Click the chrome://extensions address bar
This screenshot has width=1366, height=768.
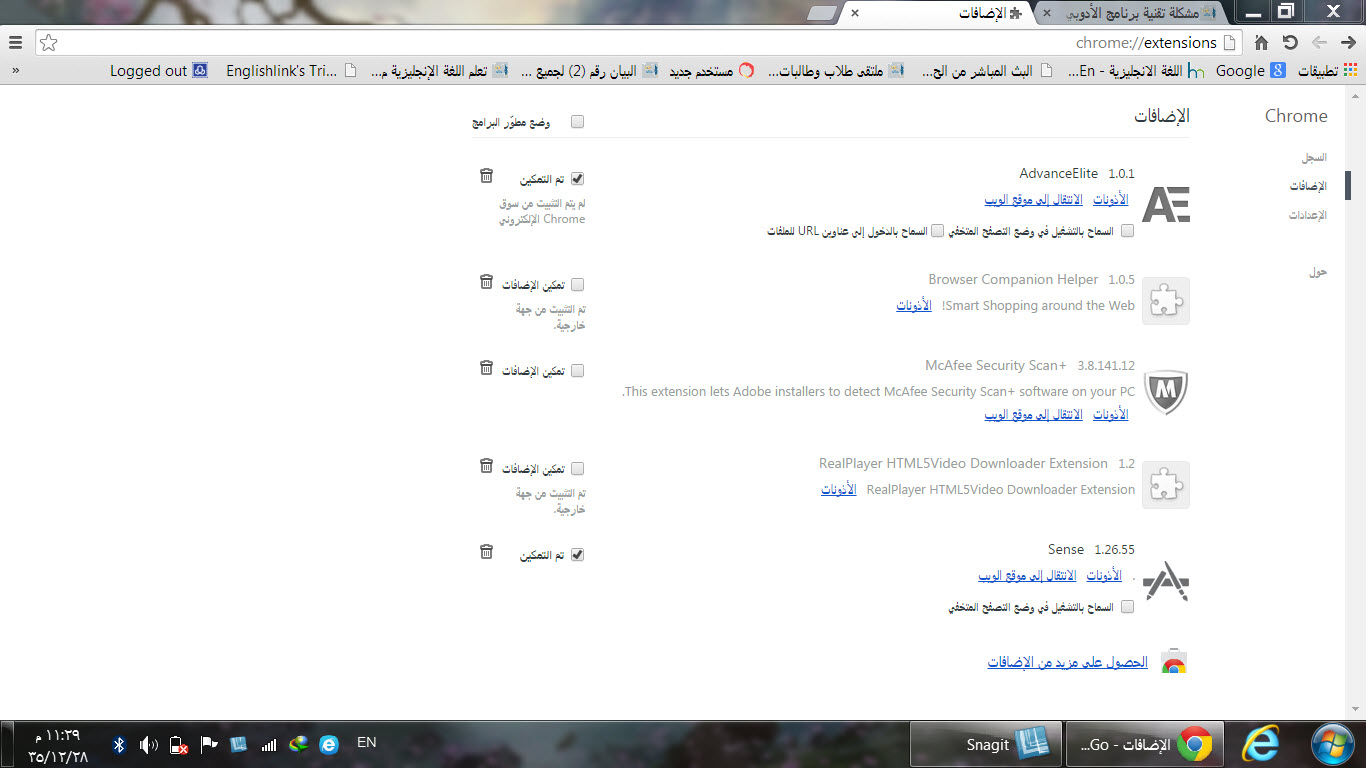[x=640, y=43]
